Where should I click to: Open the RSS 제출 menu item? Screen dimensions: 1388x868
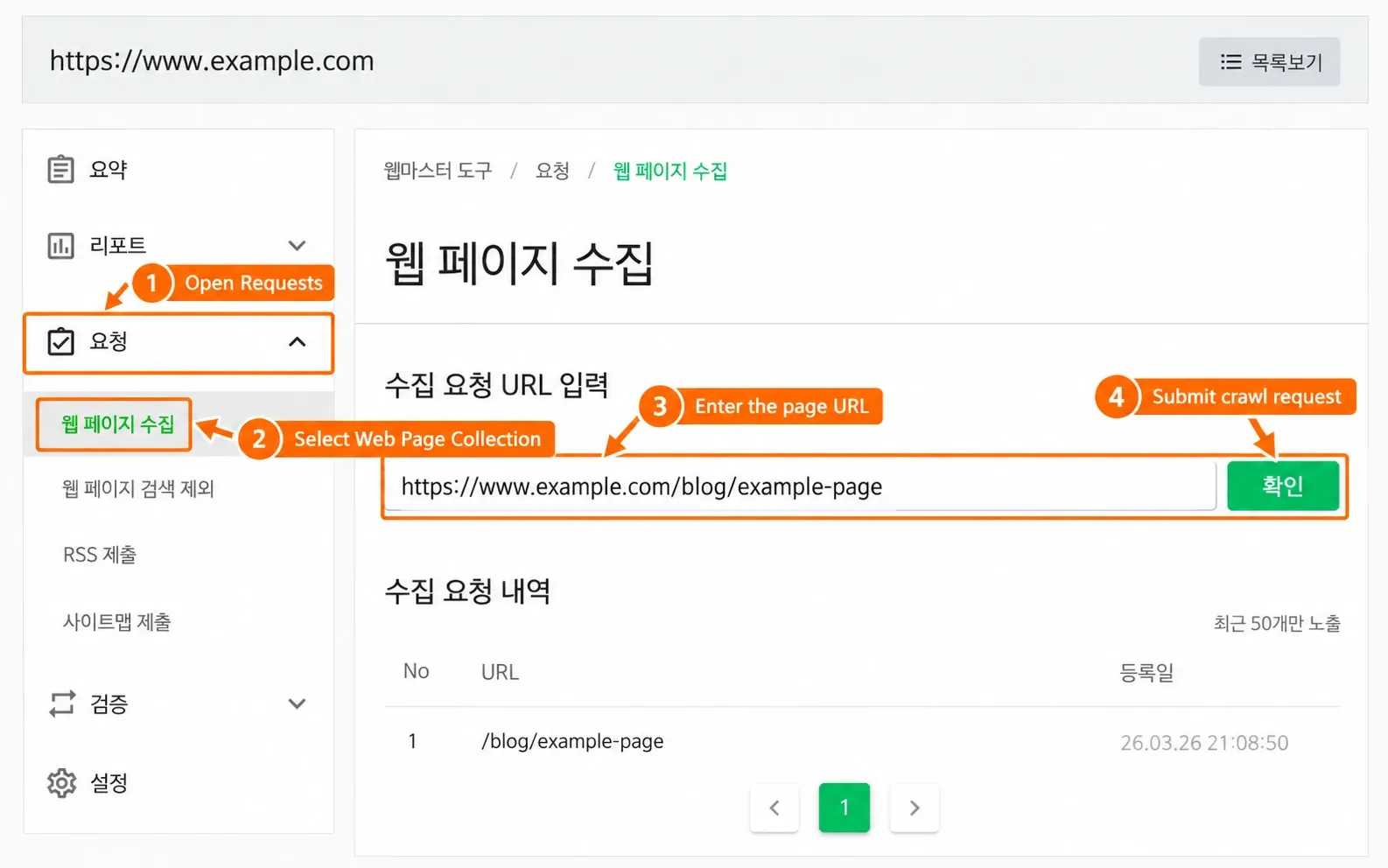(100, 555)
